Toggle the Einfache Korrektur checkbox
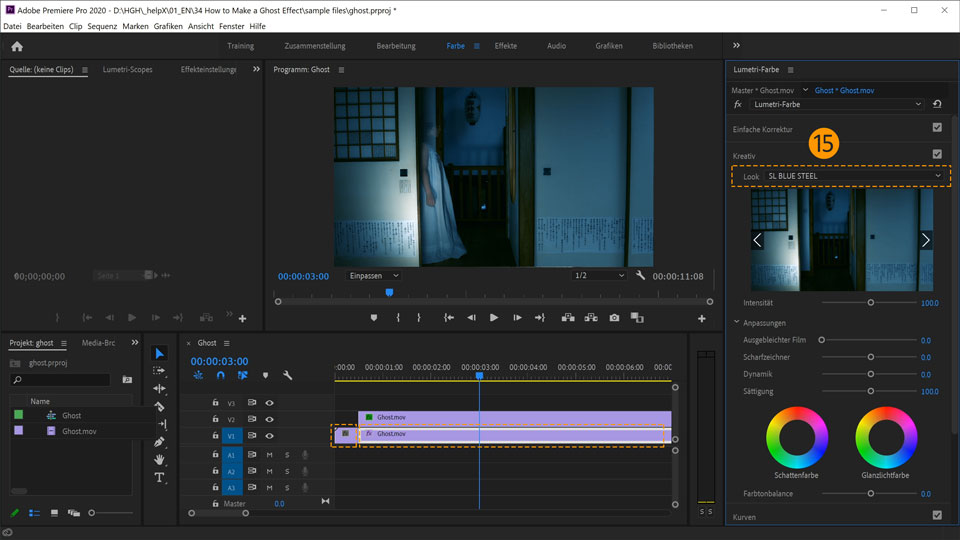This screenshot has width=960, height=540. 937,128
